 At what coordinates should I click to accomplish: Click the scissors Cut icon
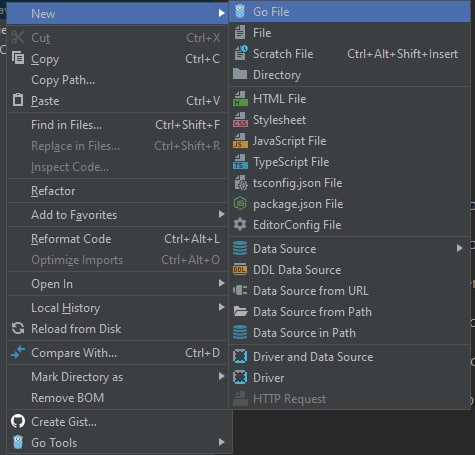18,37
